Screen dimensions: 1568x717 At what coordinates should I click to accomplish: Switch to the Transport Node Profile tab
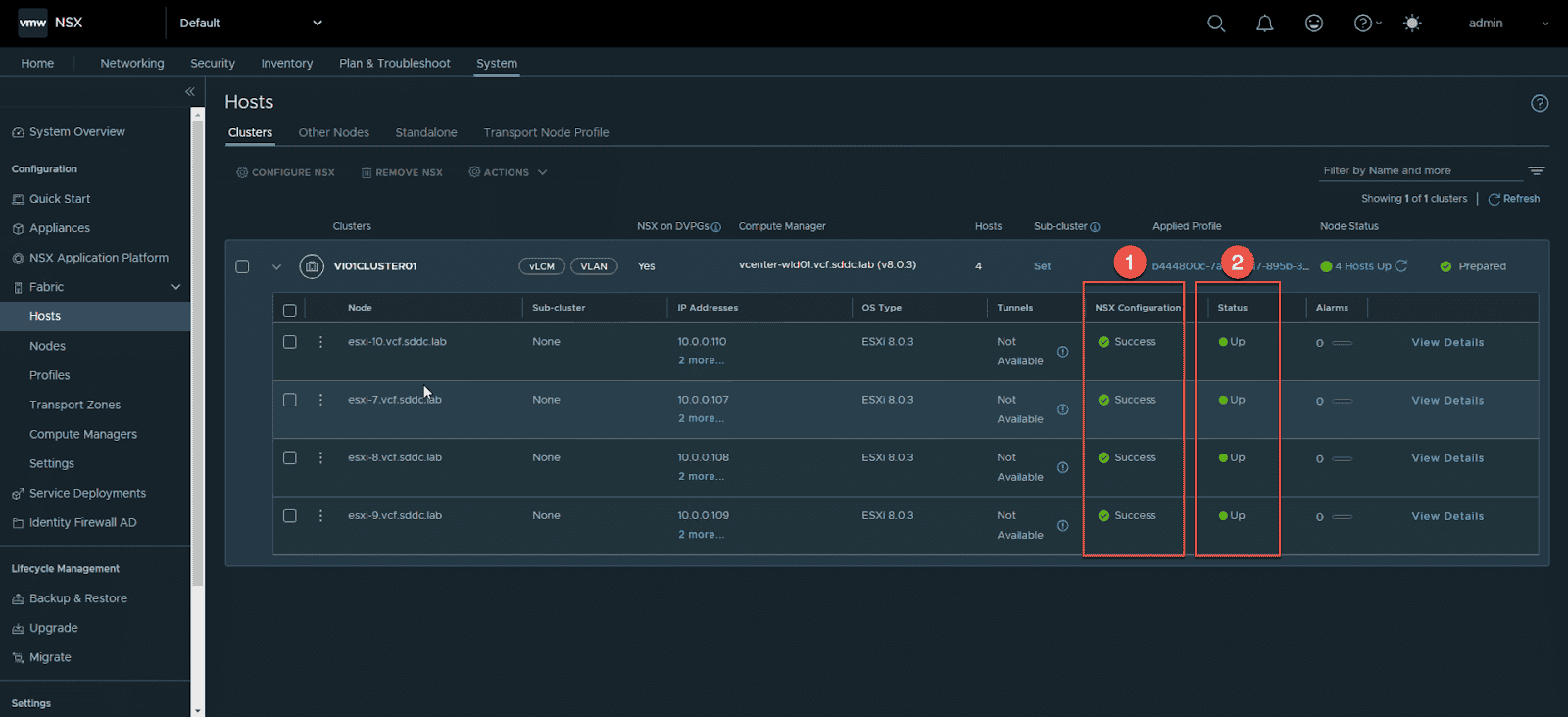click(x=546, y=133)
